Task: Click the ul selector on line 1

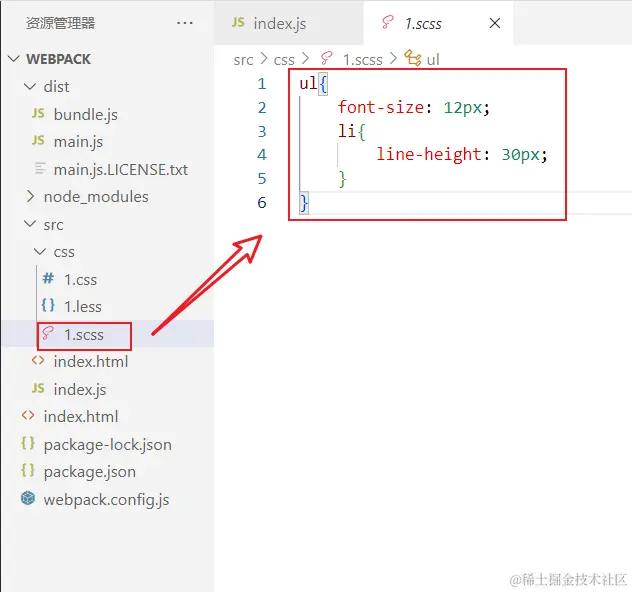Action: [x=308, y=83]
